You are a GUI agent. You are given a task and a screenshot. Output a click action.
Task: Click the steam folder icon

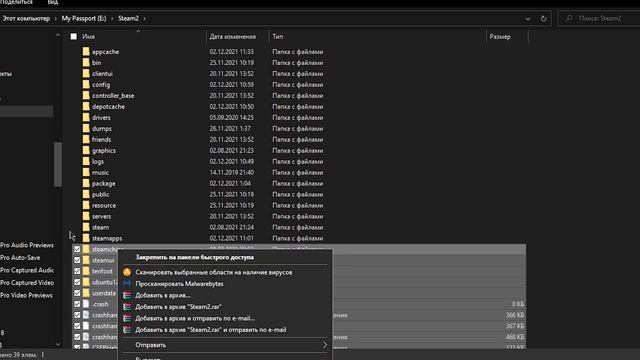tap(86, 227)
